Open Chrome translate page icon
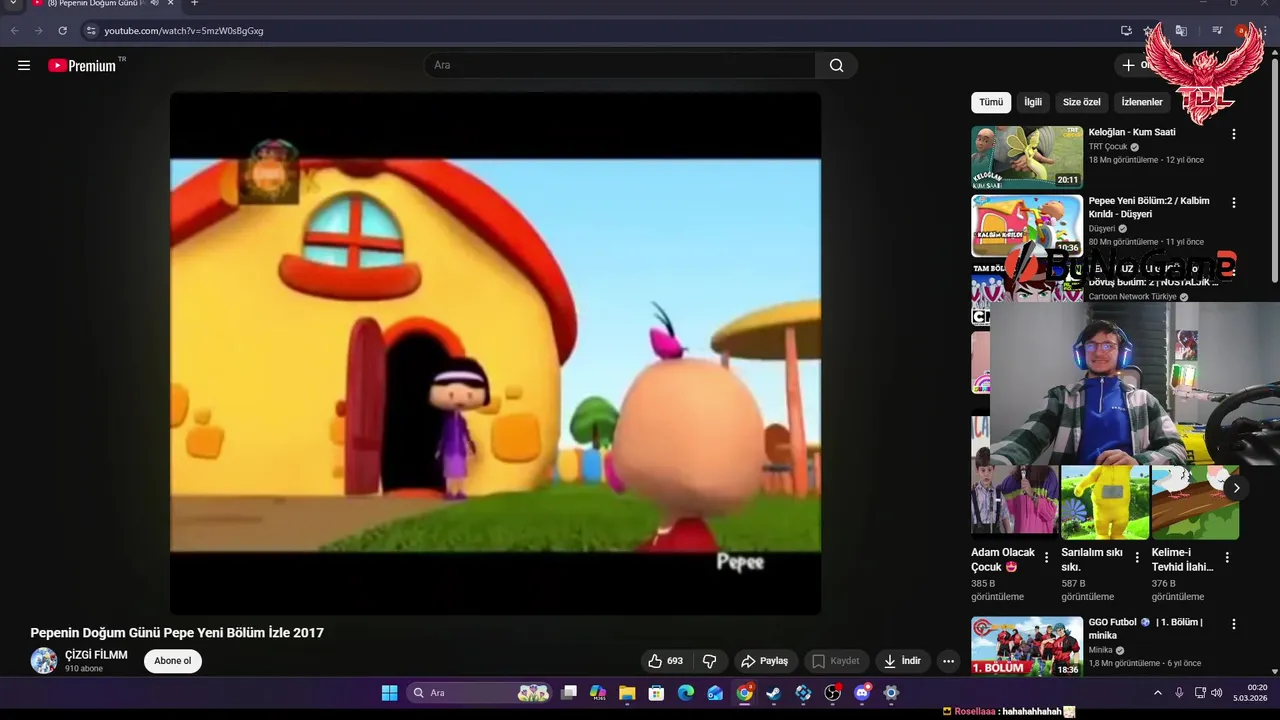The image size is (1280, 720). (x=1181, y=31)
